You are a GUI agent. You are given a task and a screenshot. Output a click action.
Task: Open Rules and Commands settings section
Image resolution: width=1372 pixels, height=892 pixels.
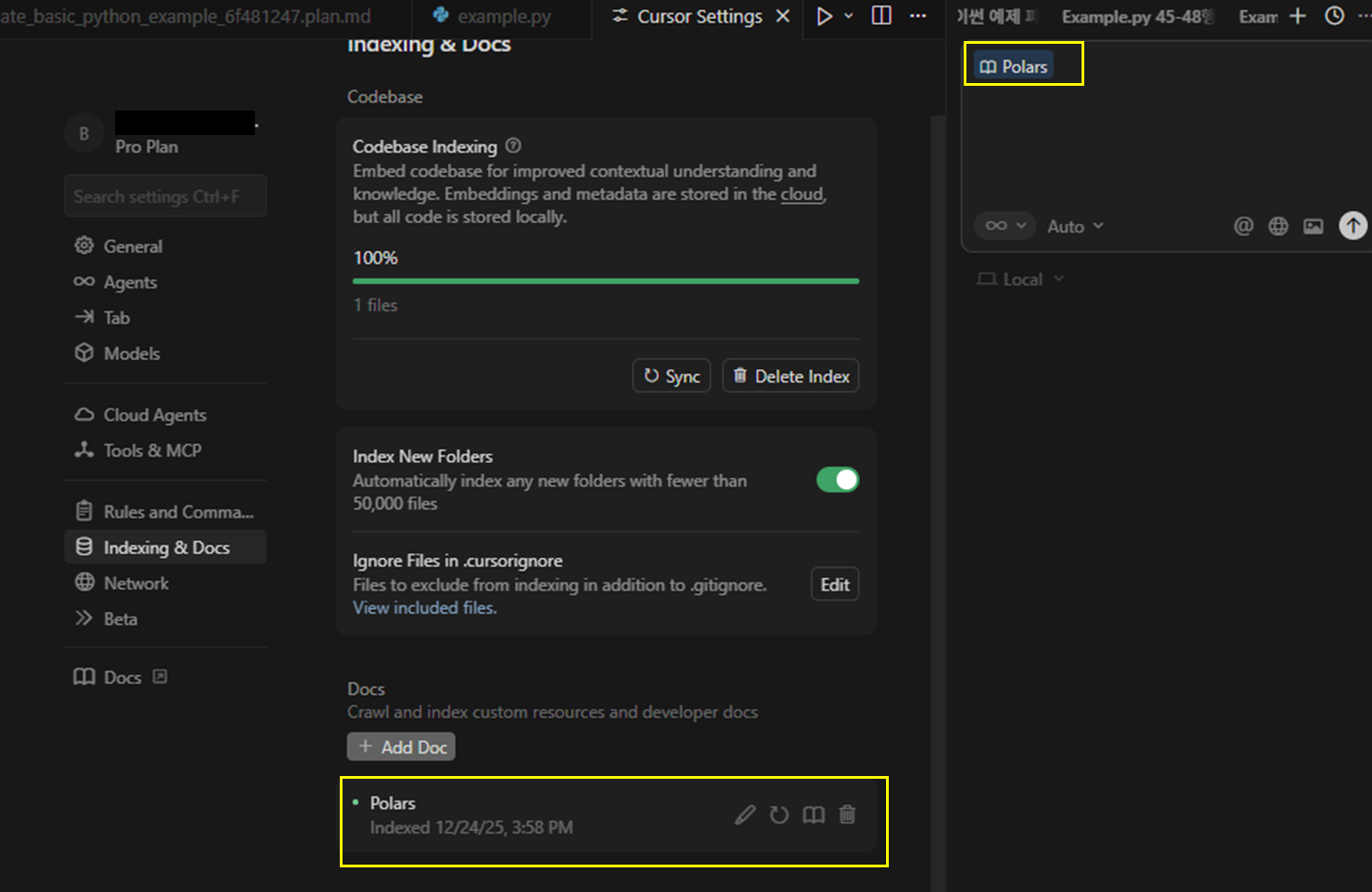[x=165, y=511]
